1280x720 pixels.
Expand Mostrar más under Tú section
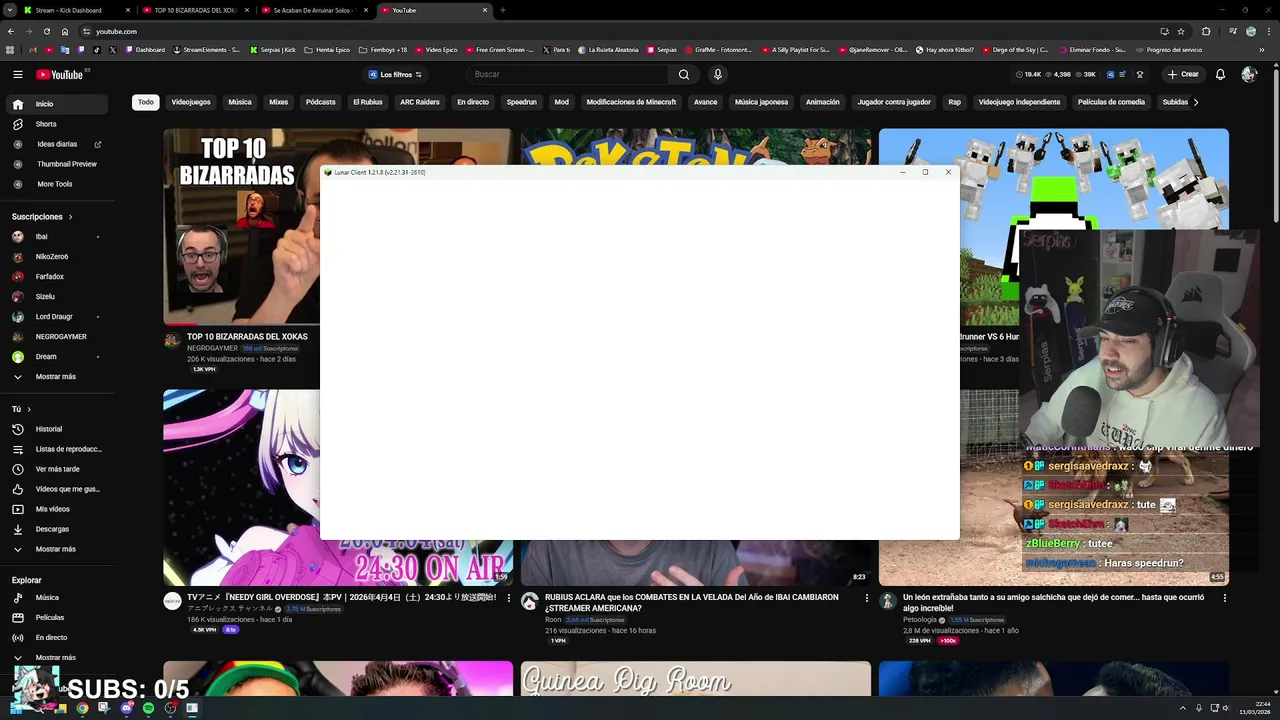pos(54,549)
